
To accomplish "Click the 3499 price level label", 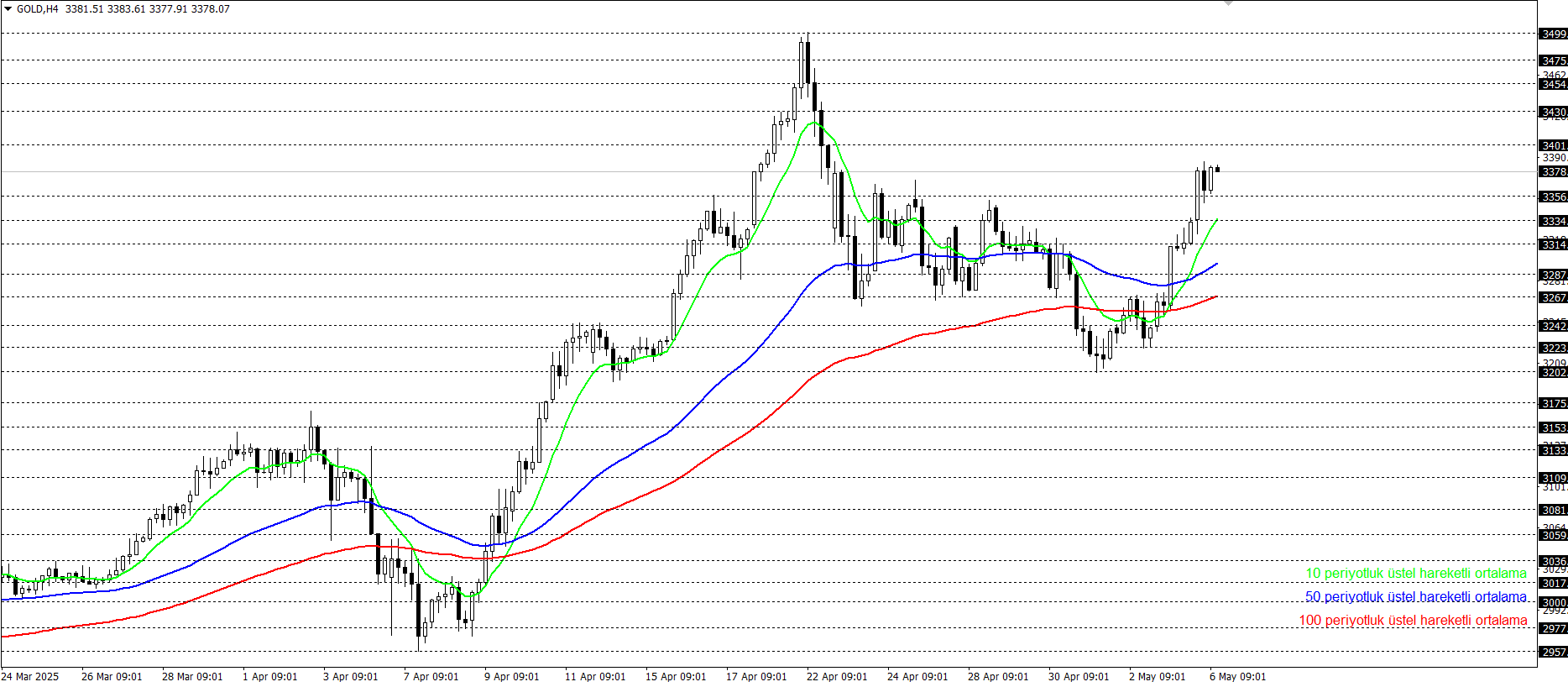I will tap(1553, 34).
